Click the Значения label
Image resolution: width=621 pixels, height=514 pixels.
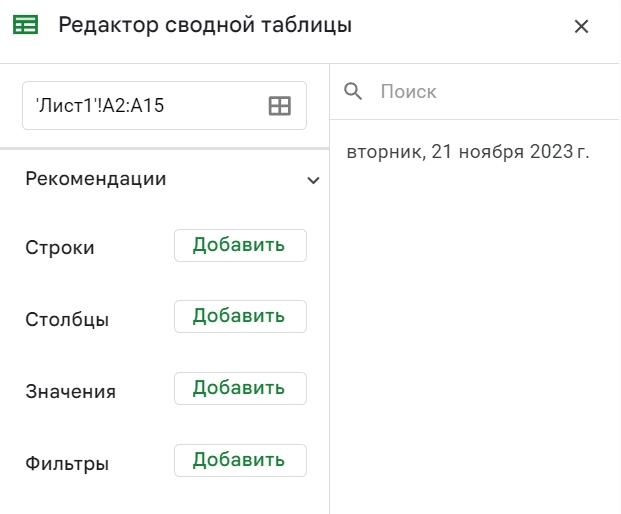[x=70, y=392]
